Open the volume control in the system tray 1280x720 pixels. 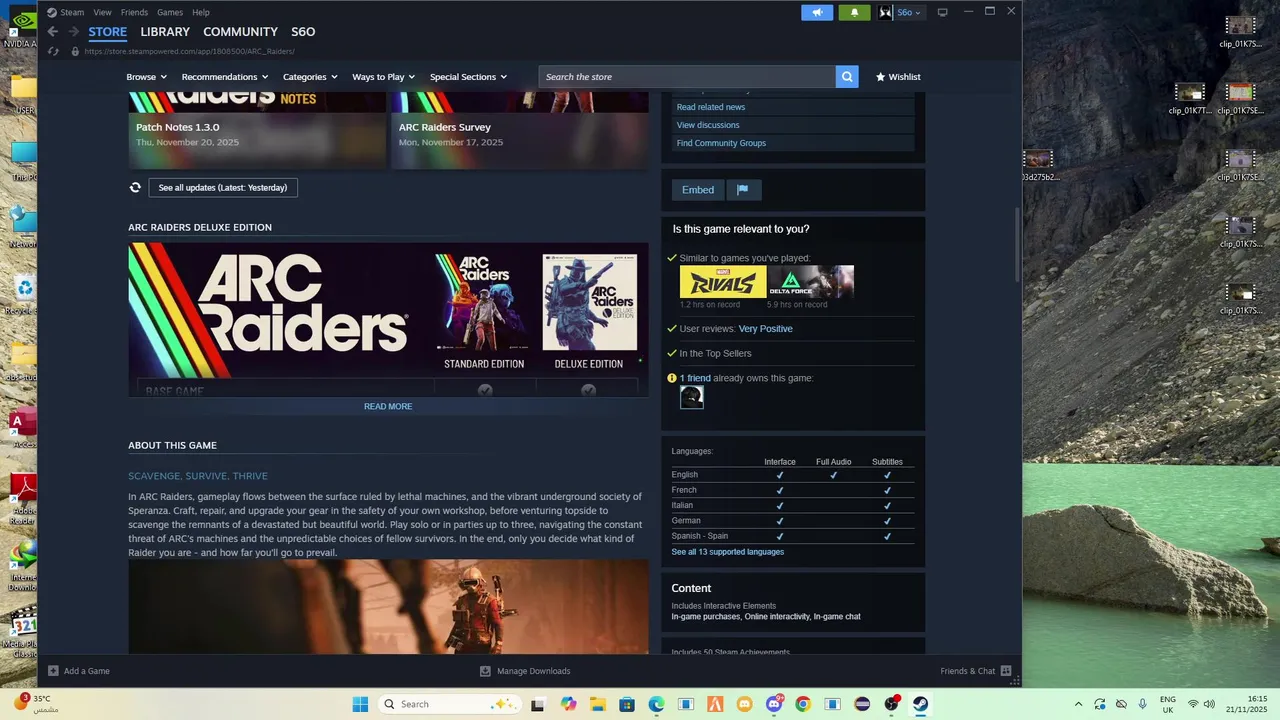coord(1209,704)
